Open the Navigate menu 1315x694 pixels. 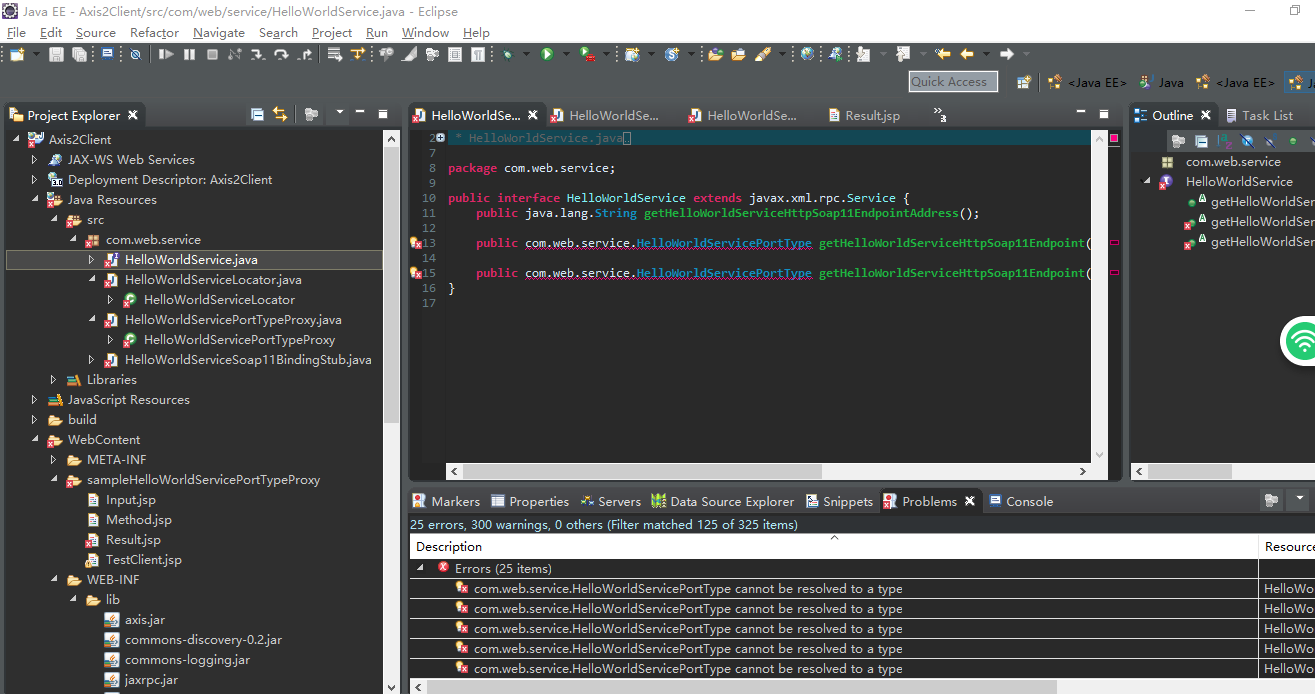point(219,32)
